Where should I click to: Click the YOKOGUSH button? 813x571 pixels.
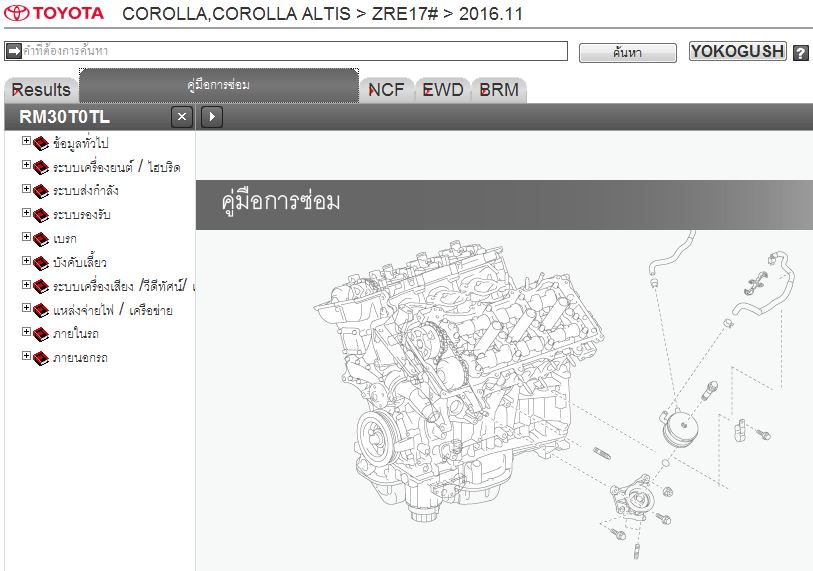737,51
